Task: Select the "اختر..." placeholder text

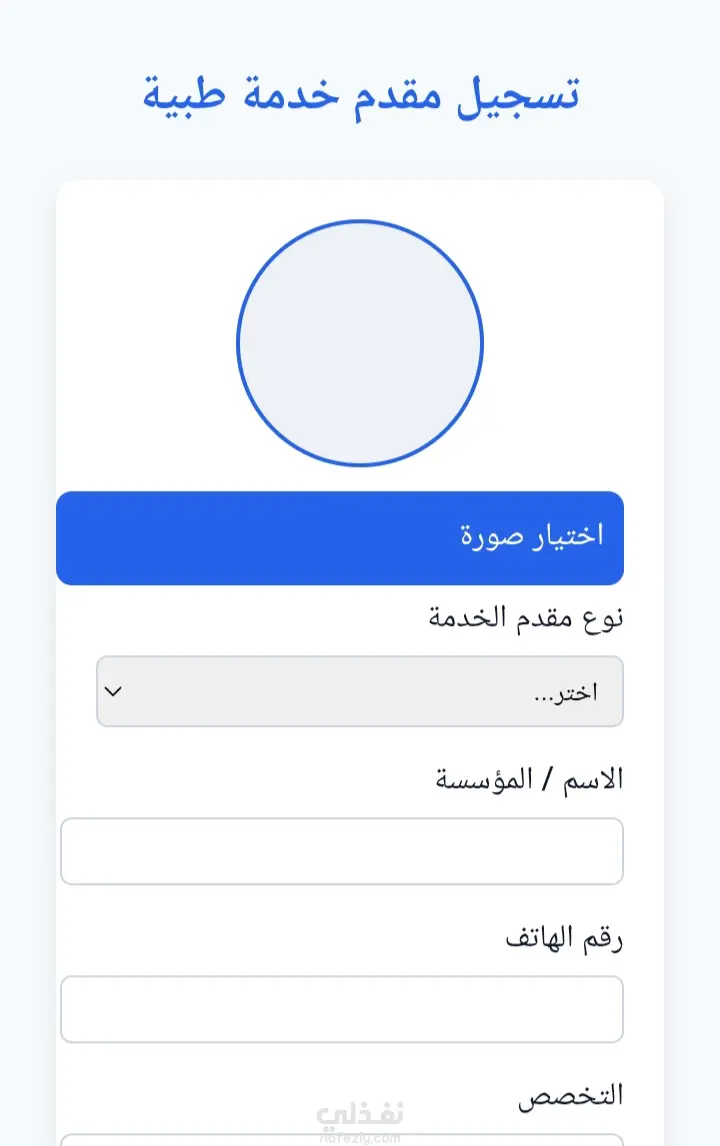Action: tap(566, 693)
